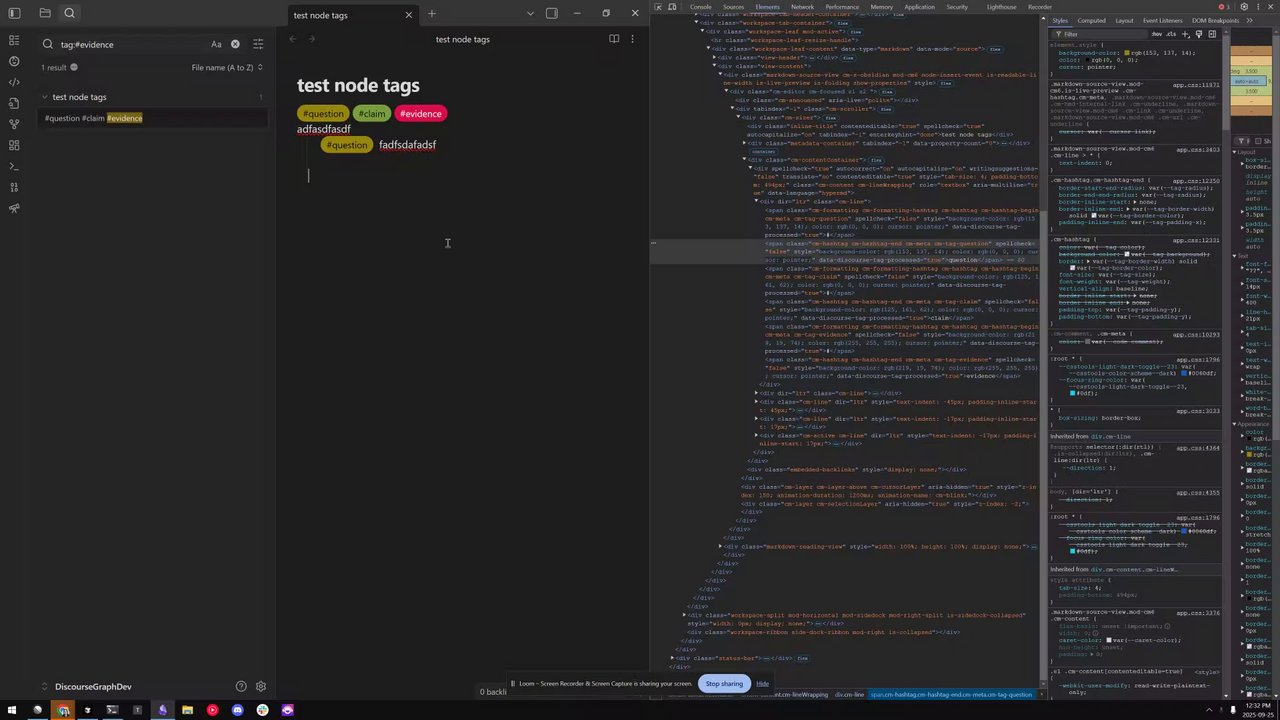
Task: Open the Lighthouse tab
Action: tap(1001, 7)
